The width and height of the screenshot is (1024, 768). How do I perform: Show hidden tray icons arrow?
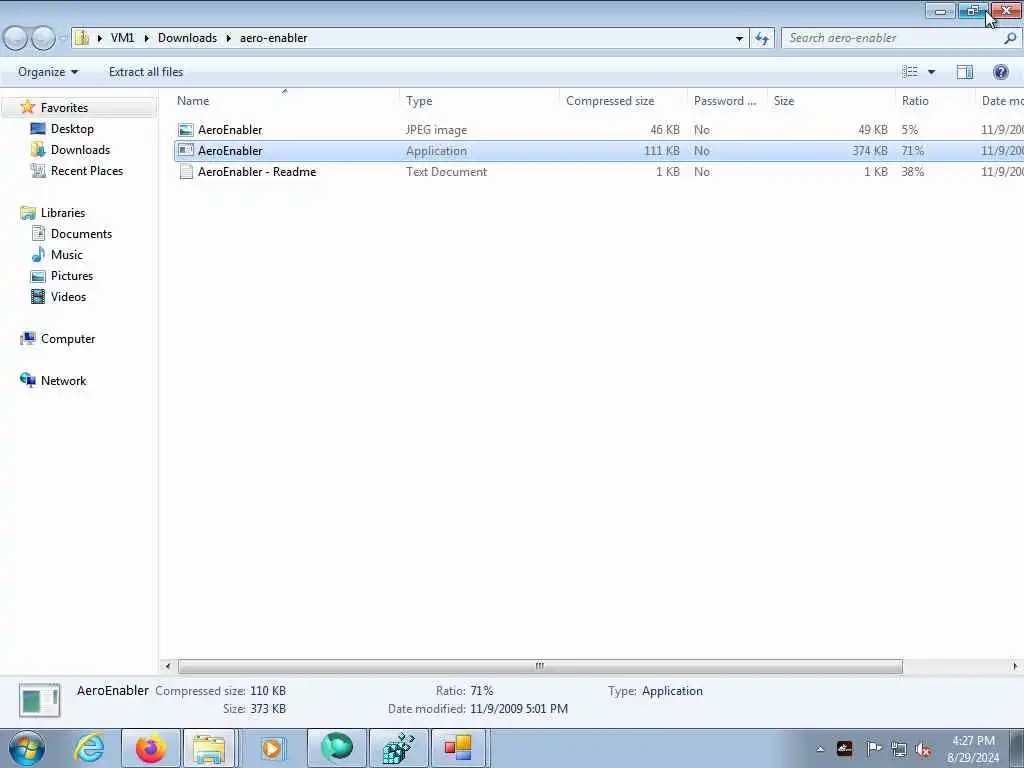click(x=820, y=749)
